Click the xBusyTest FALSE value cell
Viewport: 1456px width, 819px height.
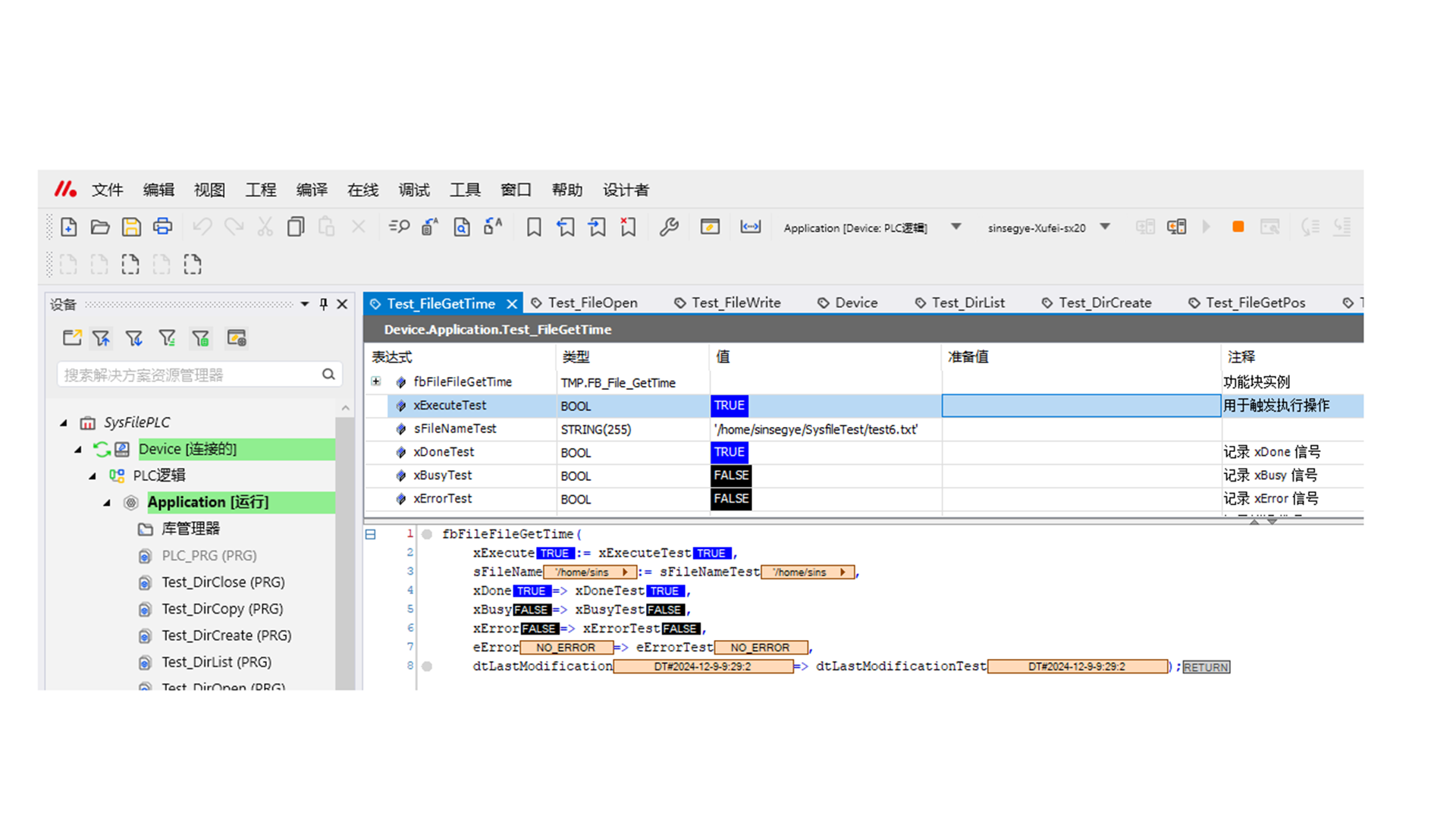(731, 475)
